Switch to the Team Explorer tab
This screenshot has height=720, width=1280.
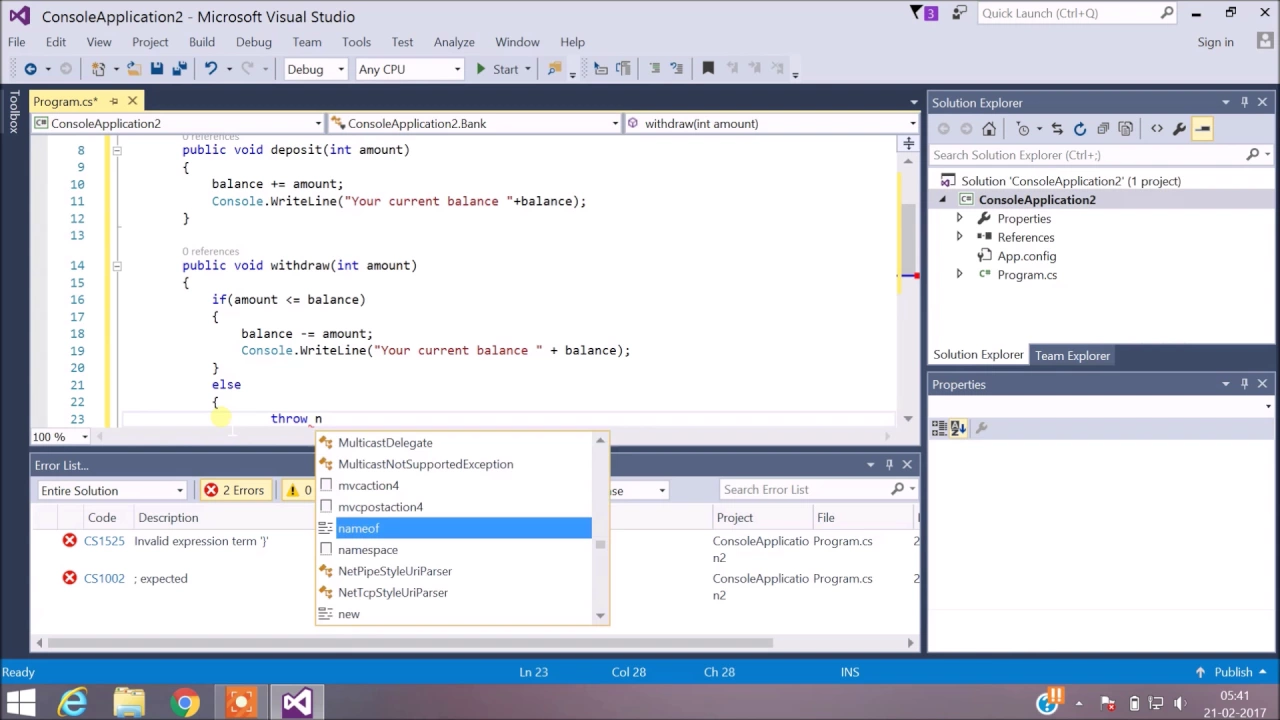pos(1072,355)
